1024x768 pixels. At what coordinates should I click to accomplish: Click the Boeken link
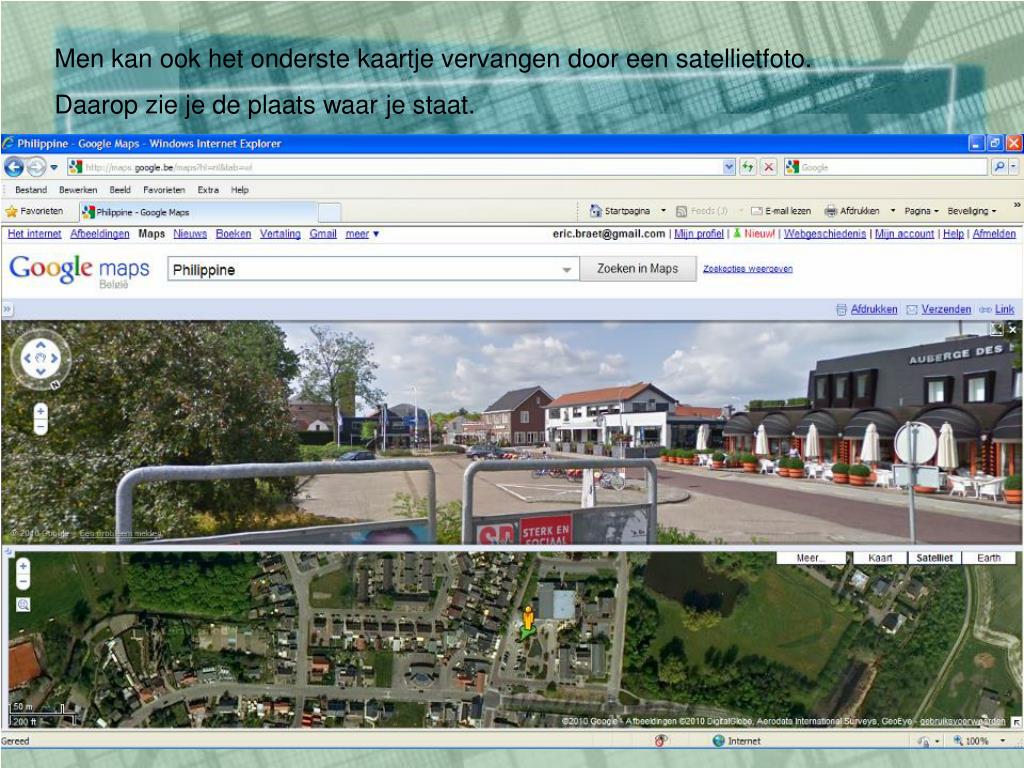click(x=233, y=234)
